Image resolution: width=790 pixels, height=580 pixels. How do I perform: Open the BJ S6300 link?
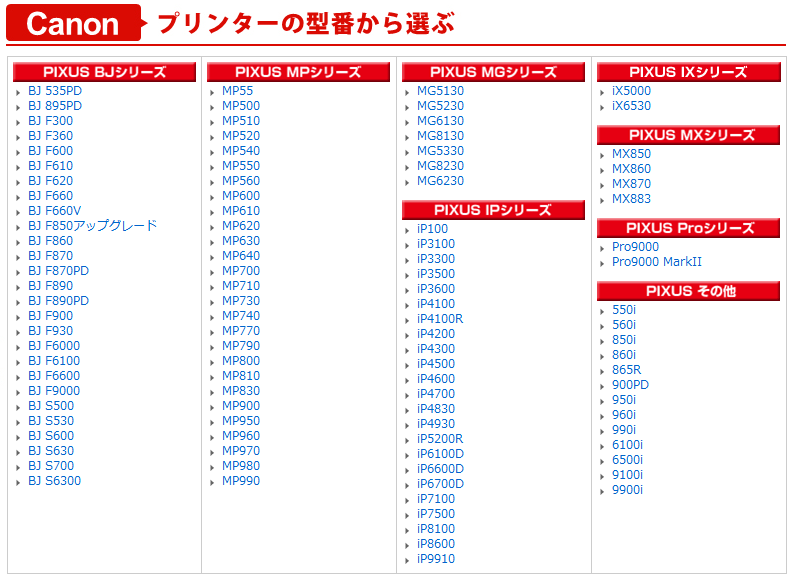coord(54,481)
